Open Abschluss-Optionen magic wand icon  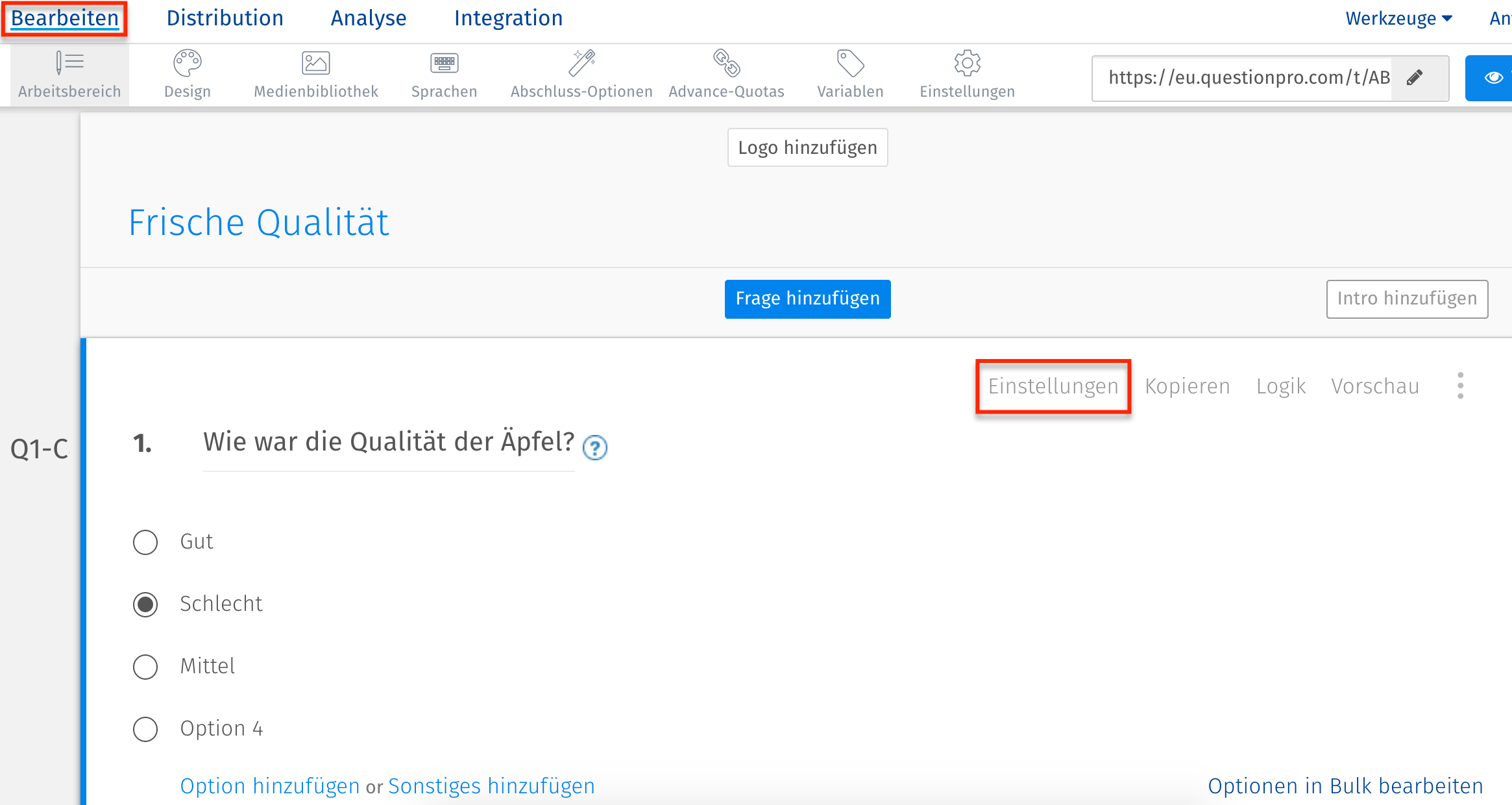[x=582, y=64]
